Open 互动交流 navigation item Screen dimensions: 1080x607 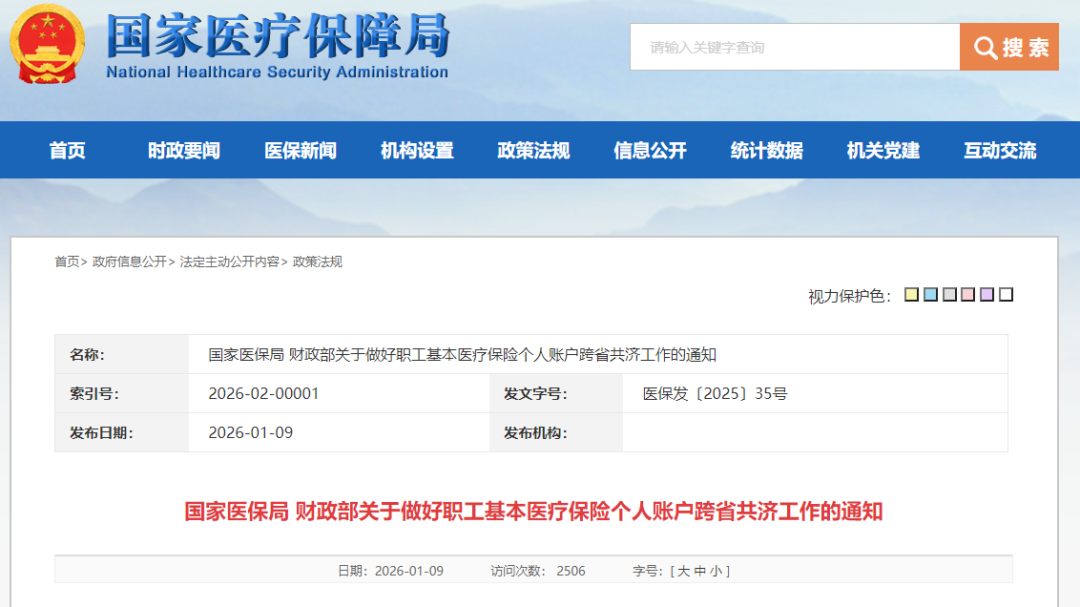point(999,150)
